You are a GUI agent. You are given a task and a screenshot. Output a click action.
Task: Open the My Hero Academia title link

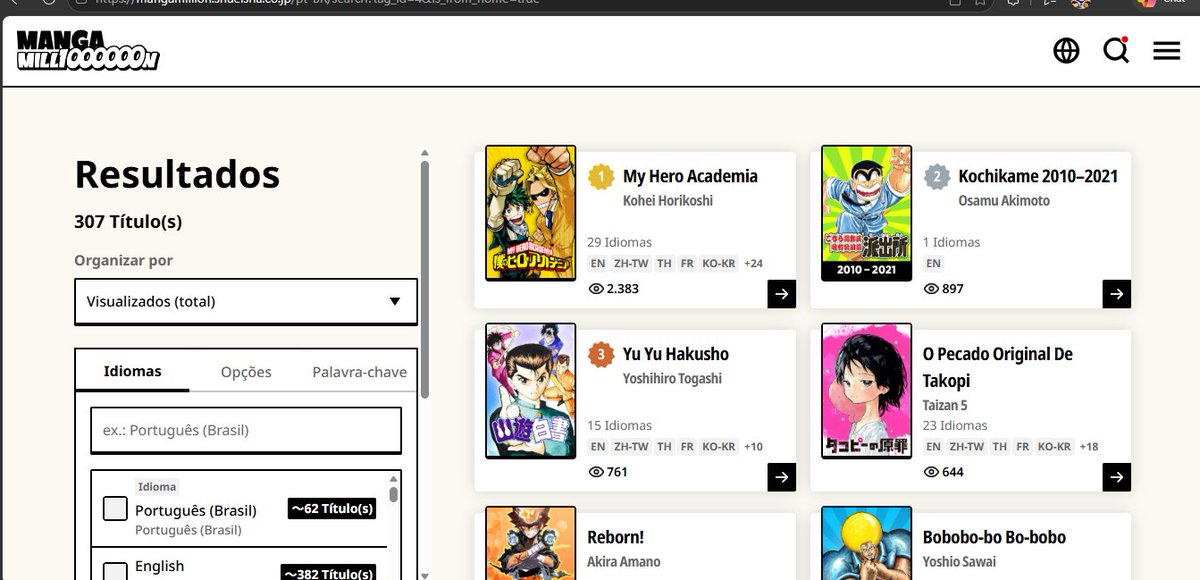pos(690,176)
